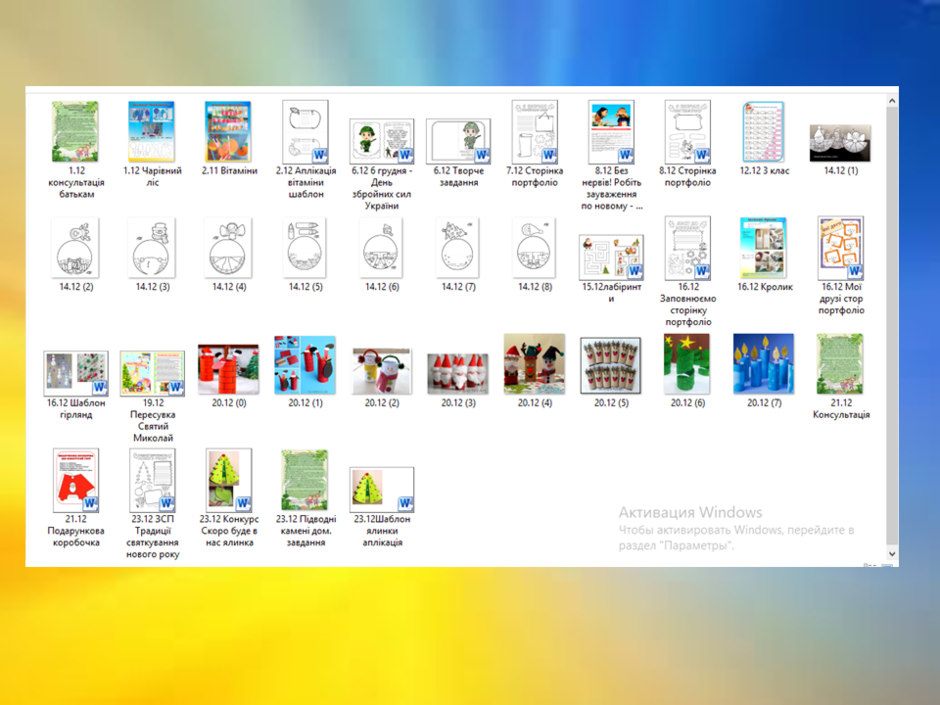The image size is (940, 705).
Task: Click the scrollbar up arrow
Action: click(x=892, y=101)
